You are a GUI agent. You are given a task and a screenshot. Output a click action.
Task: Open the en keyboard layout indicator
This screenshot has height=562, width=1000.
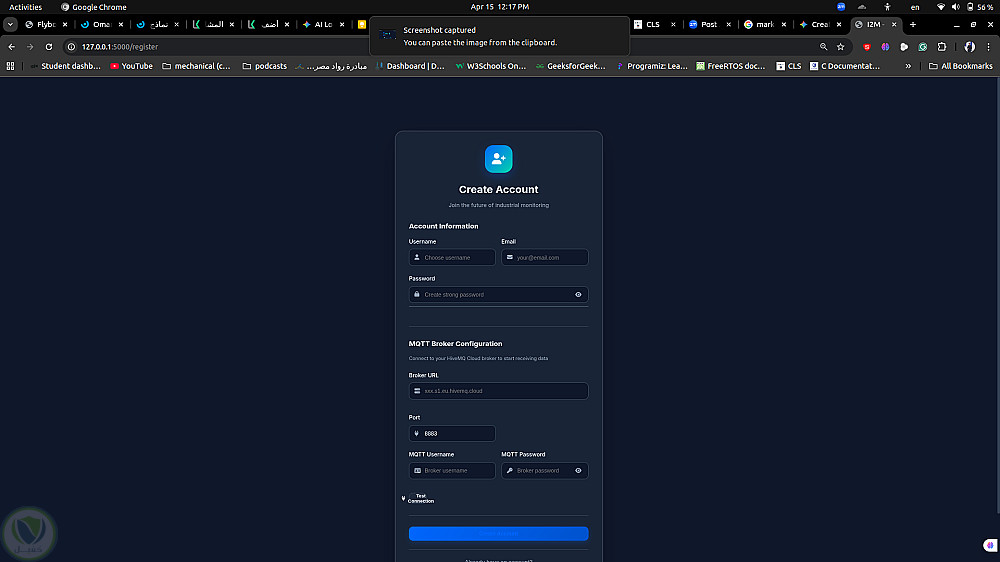(x=915, y=7)
